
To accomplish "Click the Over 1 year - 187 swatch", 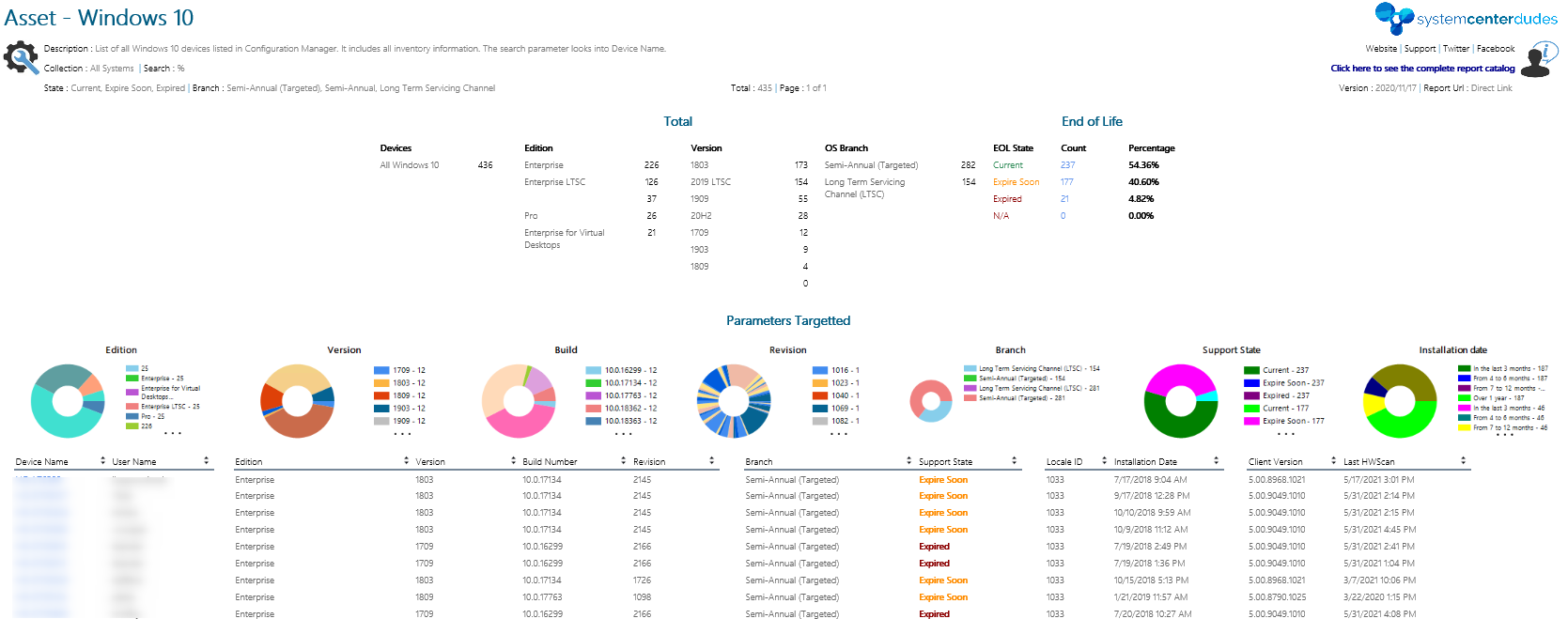I will point(1464,398).
